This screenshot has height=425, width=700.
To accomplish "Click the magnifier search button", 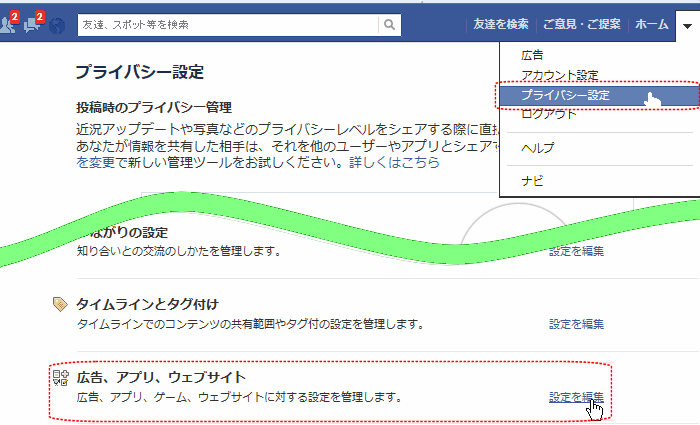I will pyautogui.click(x=389, y=24).
